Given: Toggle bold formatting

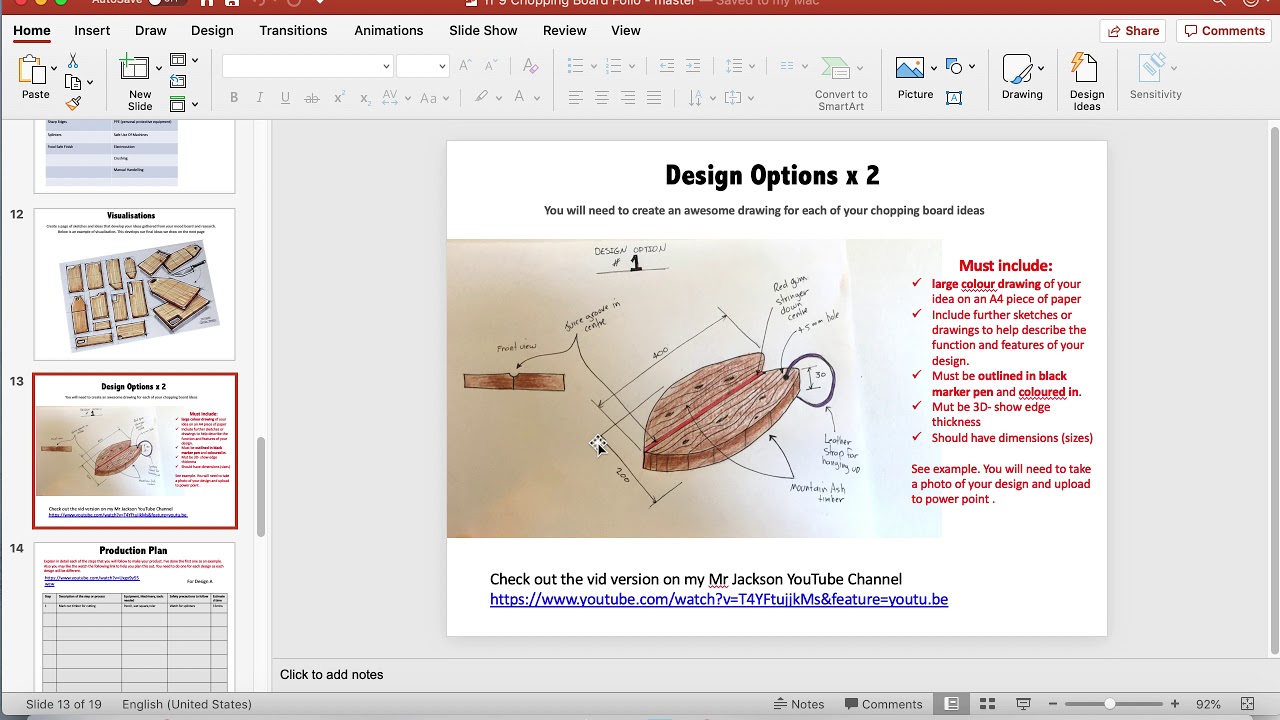Looking at the screenshot, I should pyautogui.click(x=234, y=98).
